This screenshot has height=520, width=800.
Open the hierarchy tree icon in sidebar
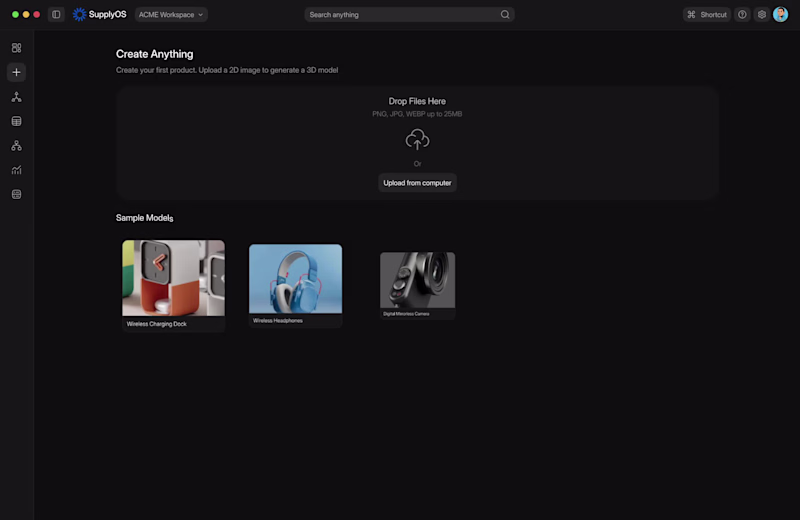point(16,96)
